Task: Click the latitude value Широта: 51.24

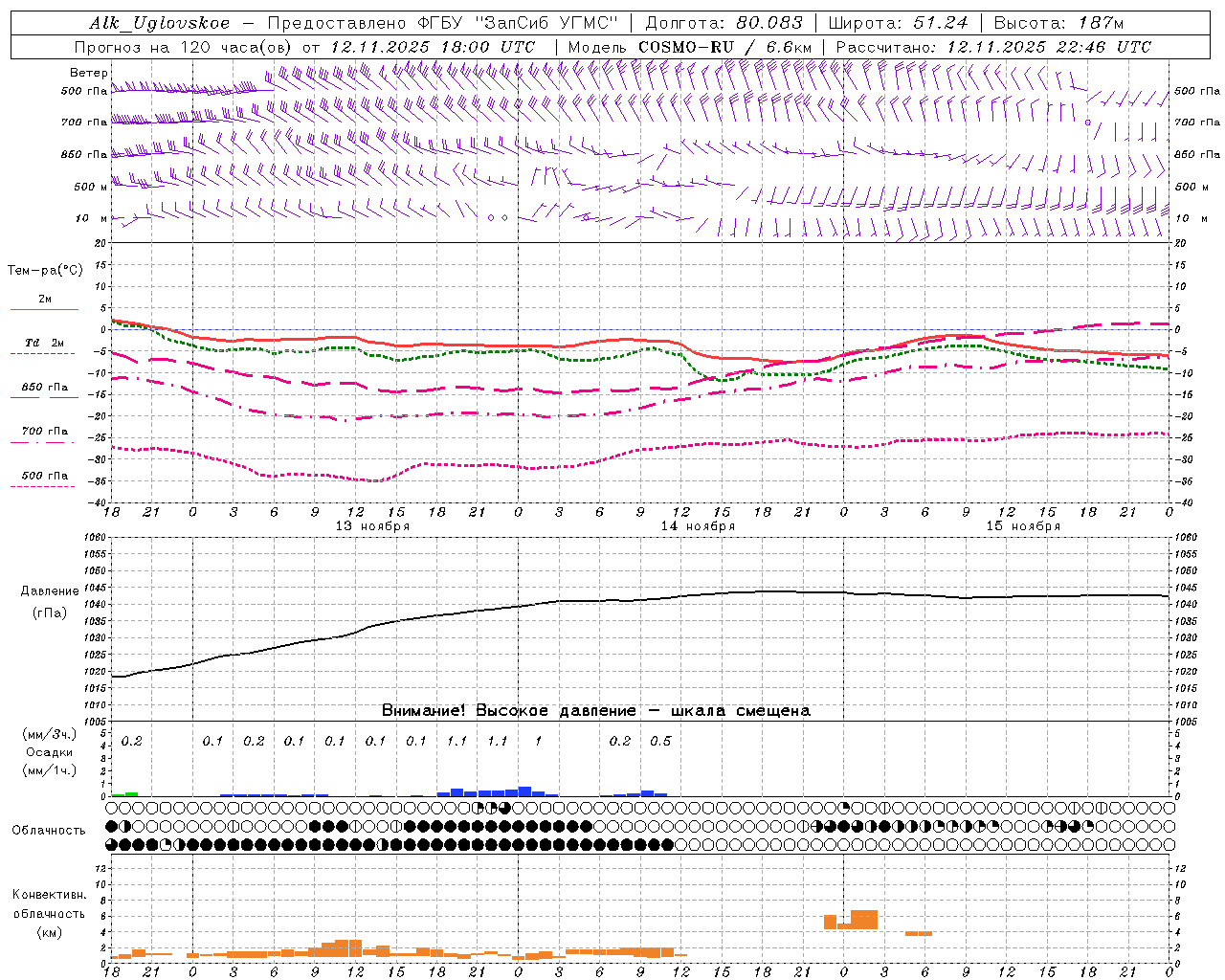Action: [x=898, y=23]
